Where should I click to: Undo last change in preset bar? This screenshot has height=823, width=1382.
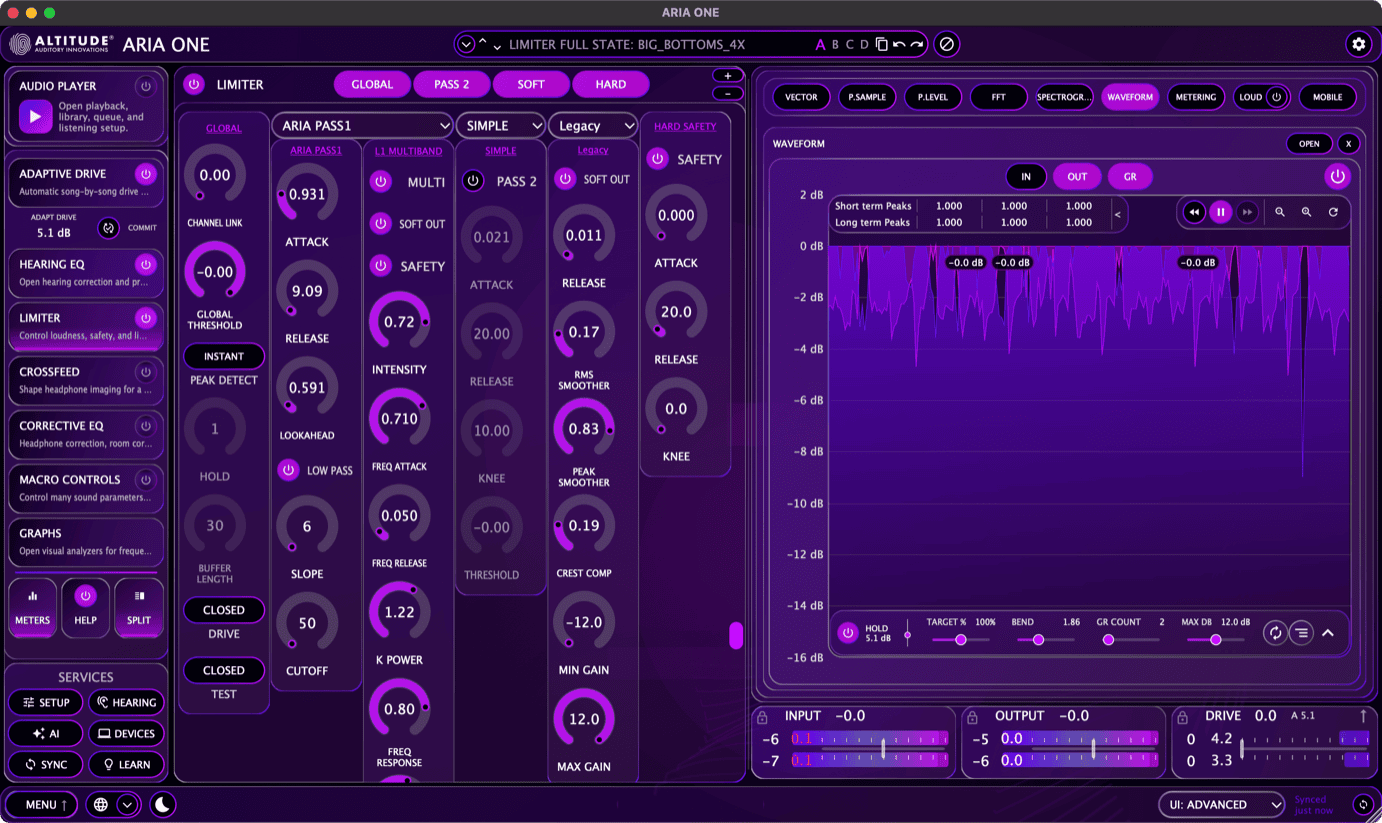(899, 44)
